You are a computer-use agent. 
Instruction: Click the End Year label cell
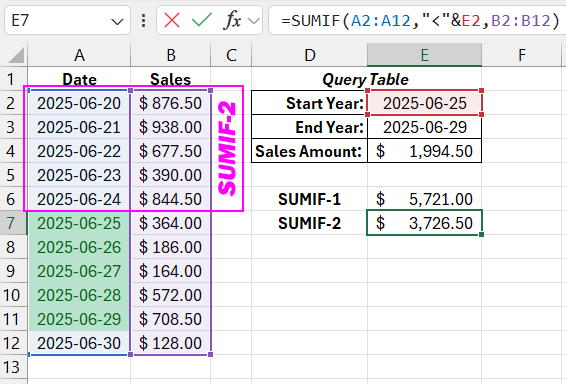(x=309, y=127)
